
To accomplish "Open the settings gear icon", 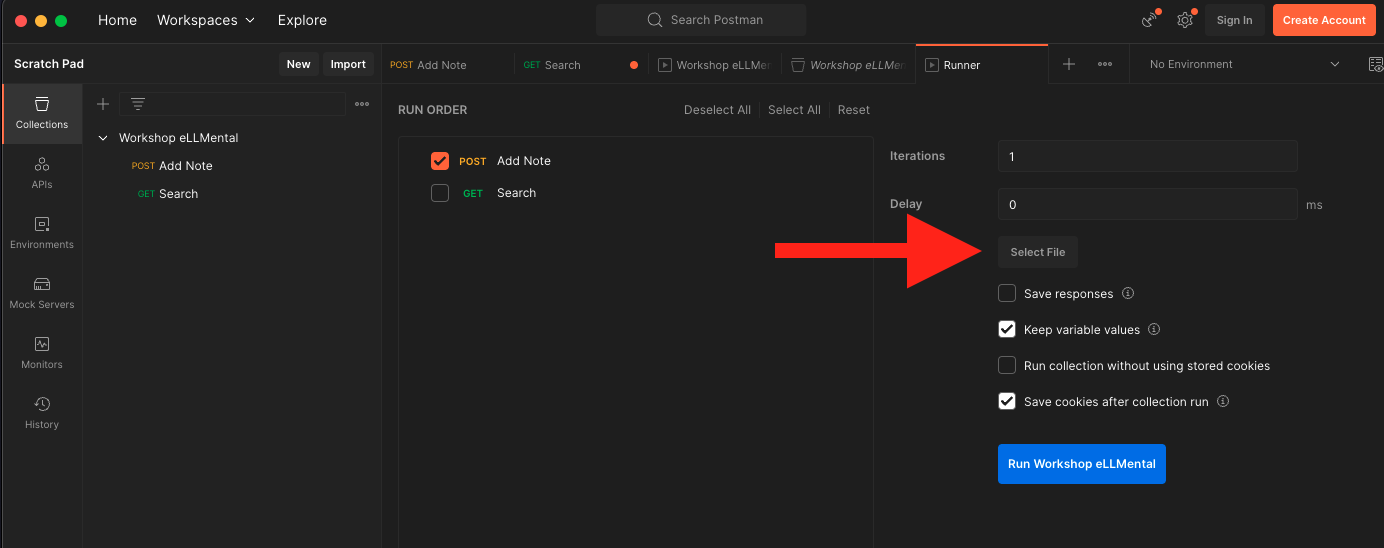I will click(1185, 20).
